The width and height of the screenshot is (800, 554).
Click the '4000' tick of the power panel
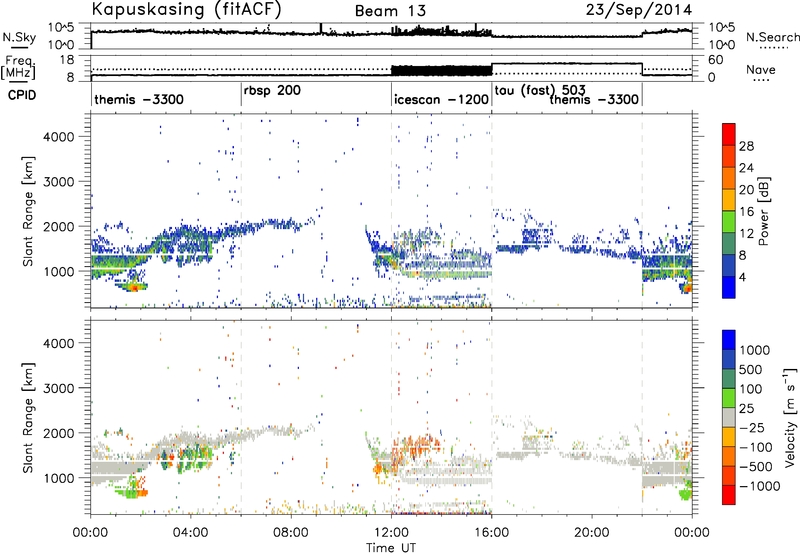point(58,137)
